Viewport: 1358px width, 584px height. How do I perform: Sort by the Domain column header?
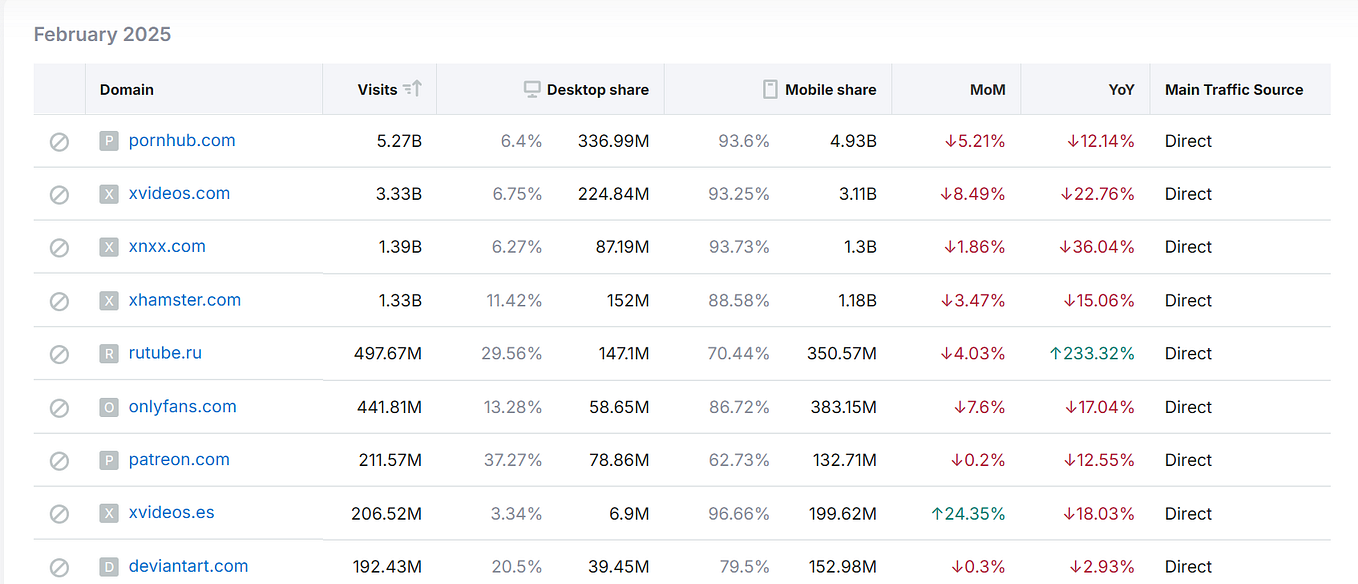127,89
